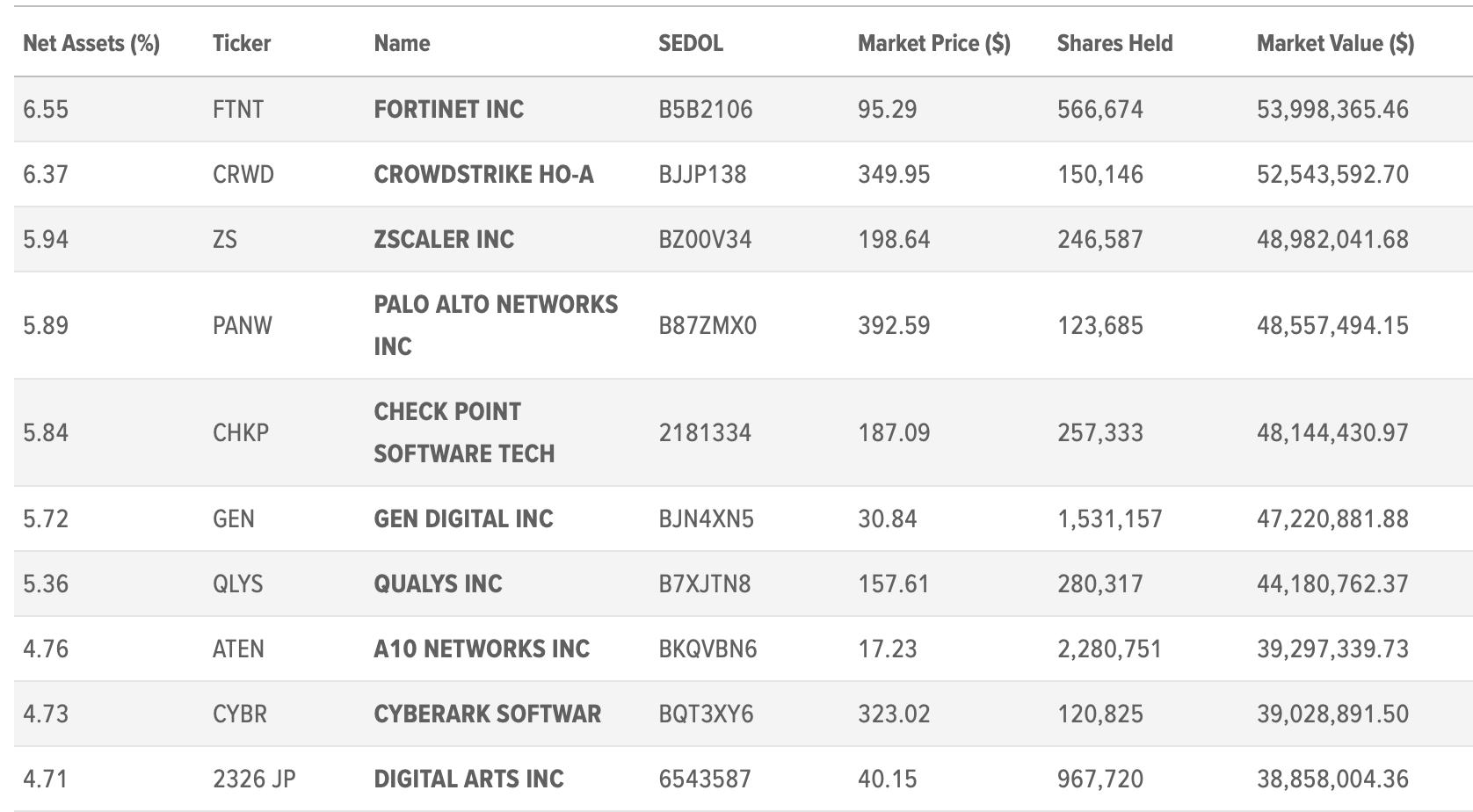Open CHECK POINT SOFTWARE TECH entry
The width and height of the screenshot is (1473, 812).
464,432
